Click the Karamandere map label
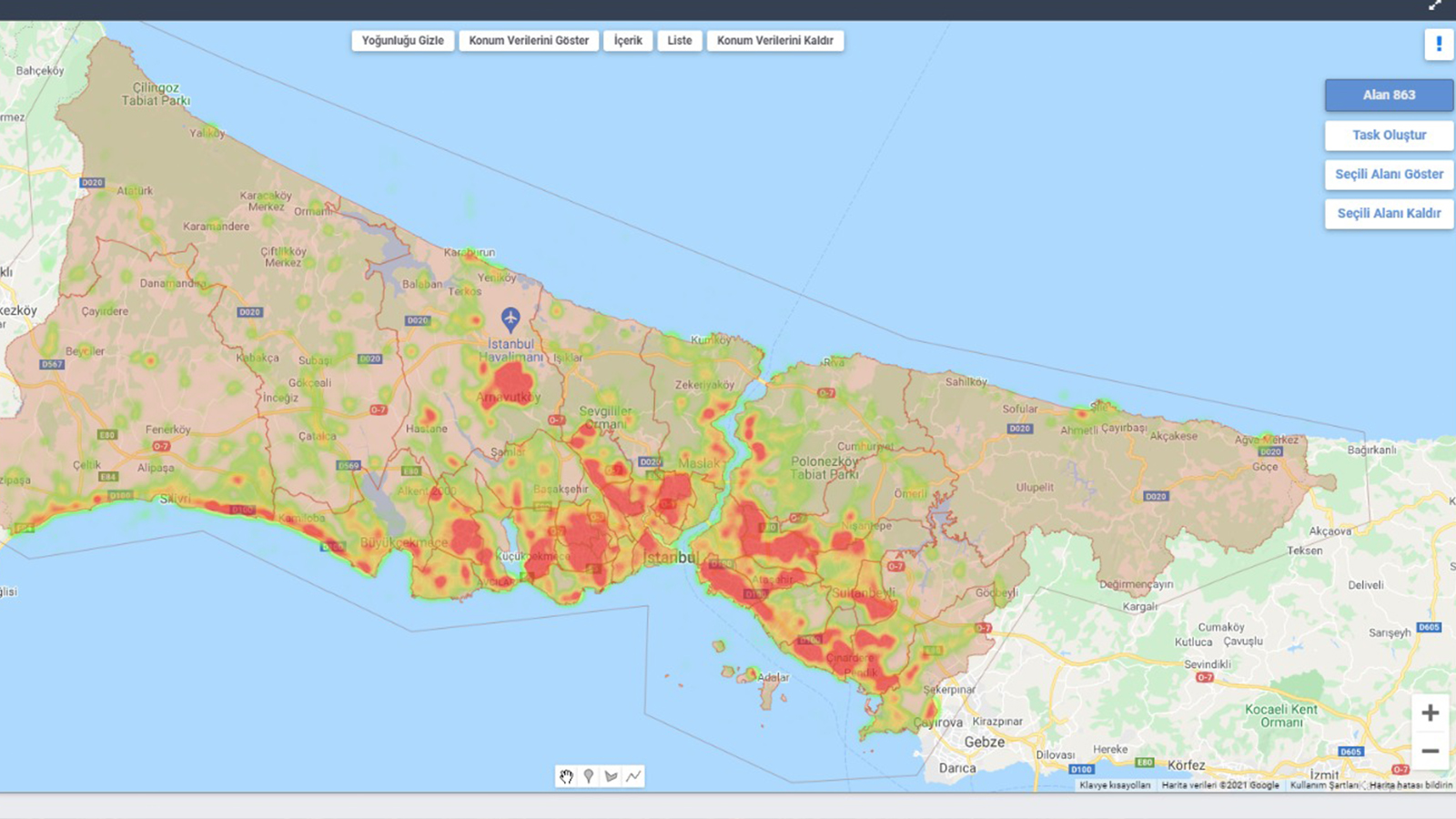Viewport: 1456px width, 819px height. coord(216,227)
